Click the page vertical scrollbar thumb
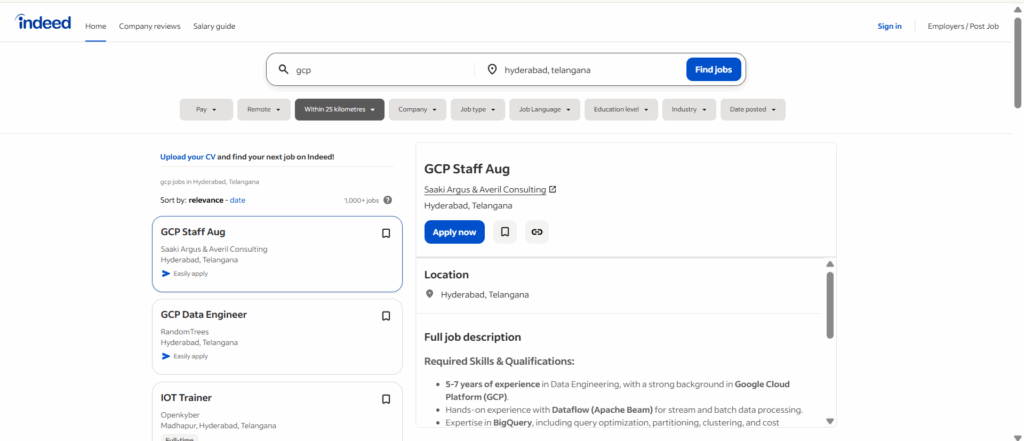This screenshot has width=1024, height=441. coord(1017,63)
